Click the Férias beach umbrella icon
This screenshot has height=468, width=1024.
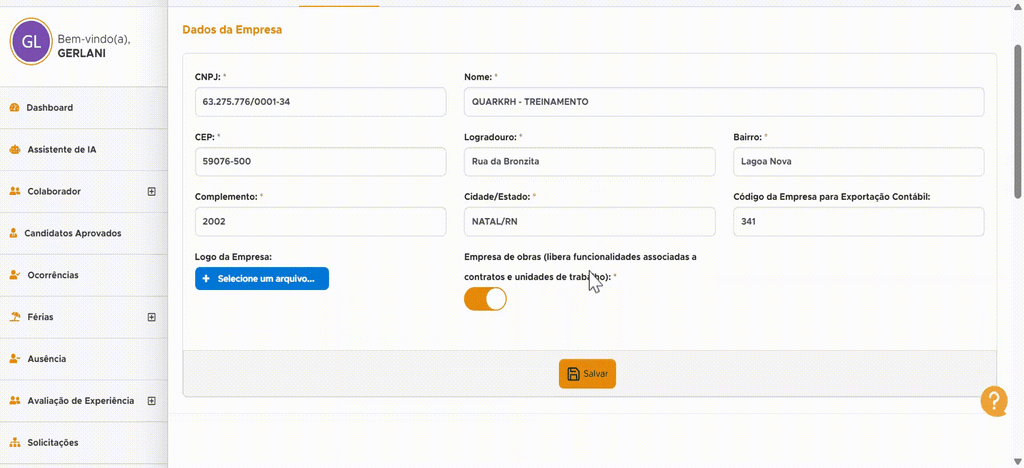14,317
